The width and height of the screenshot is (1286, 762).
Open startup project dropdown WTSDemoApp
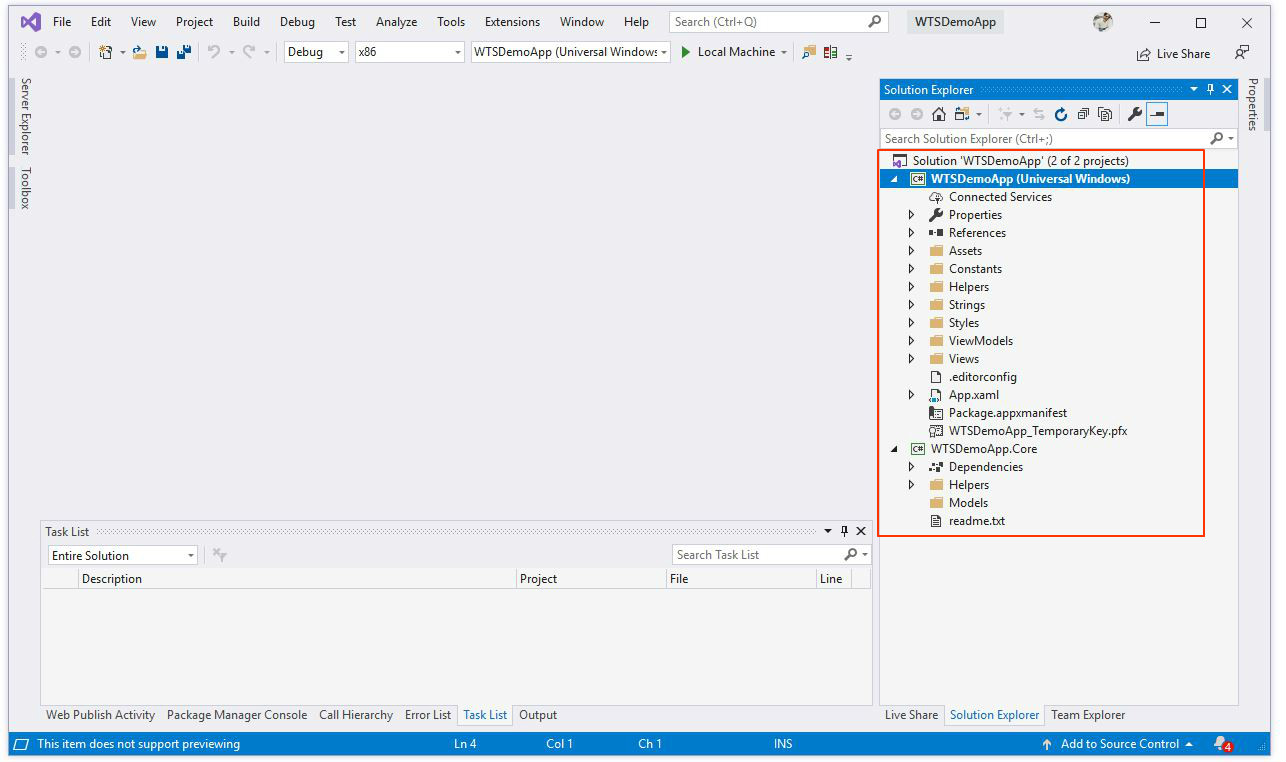click(571, 52)
